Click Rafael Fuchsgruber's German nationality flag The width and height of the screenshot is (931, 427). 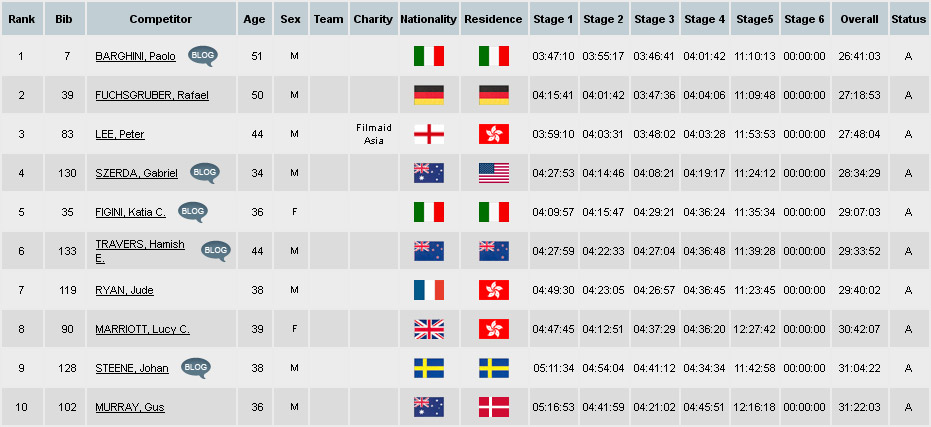pos(428,95)
